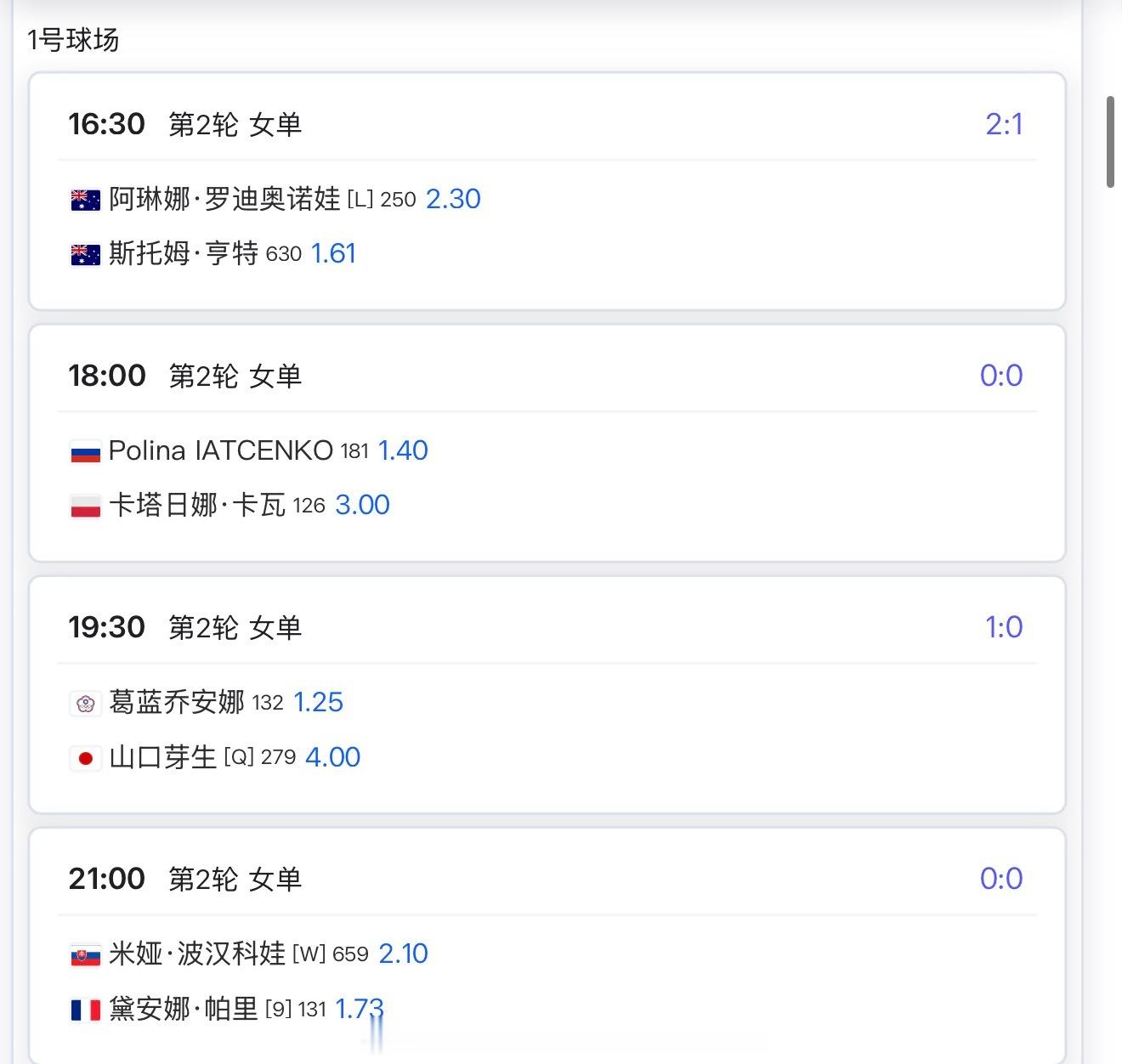
Task: Click Slovak flag beside 米娅·波汉科娃
Action: [x=85, y=954]
